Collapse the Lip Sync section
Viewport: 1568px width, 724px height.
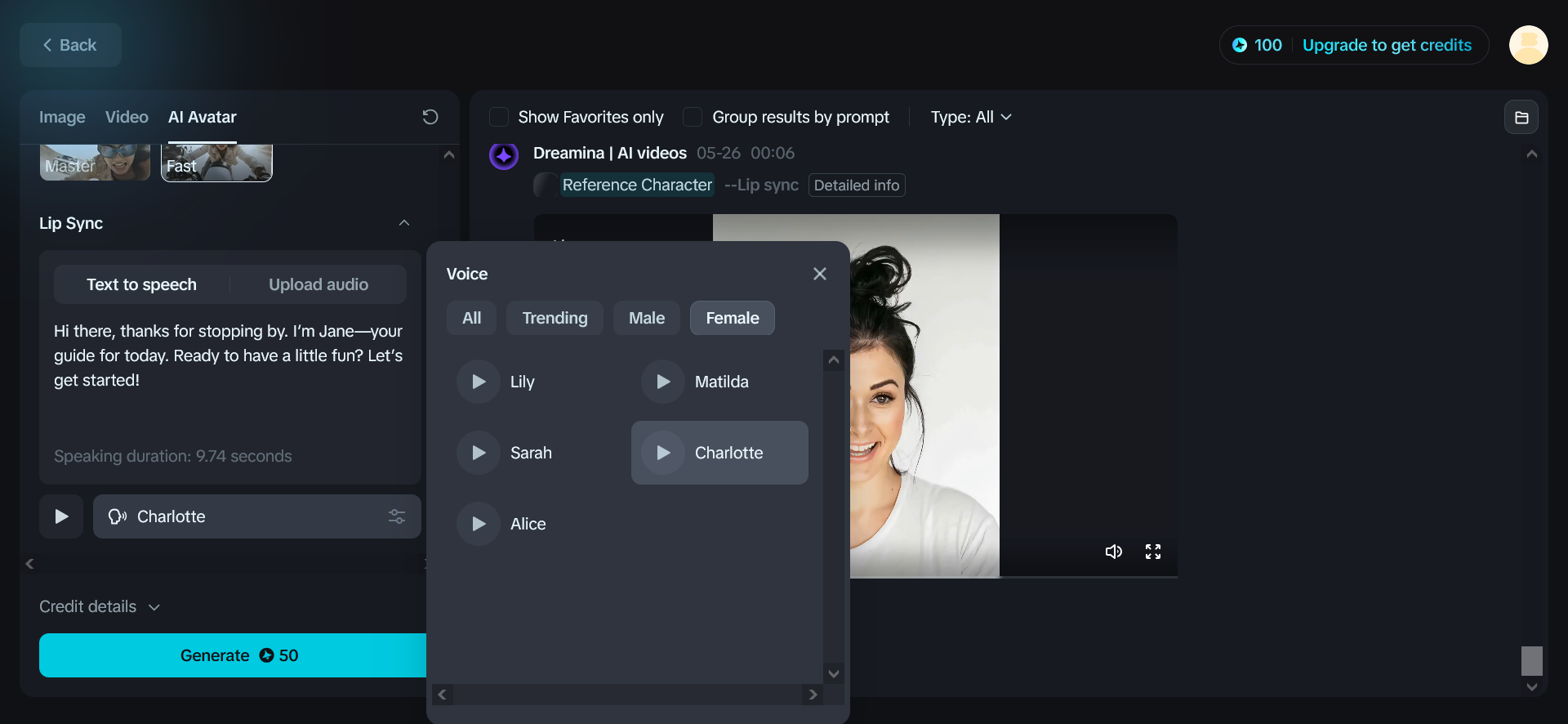tap(404, 223)
